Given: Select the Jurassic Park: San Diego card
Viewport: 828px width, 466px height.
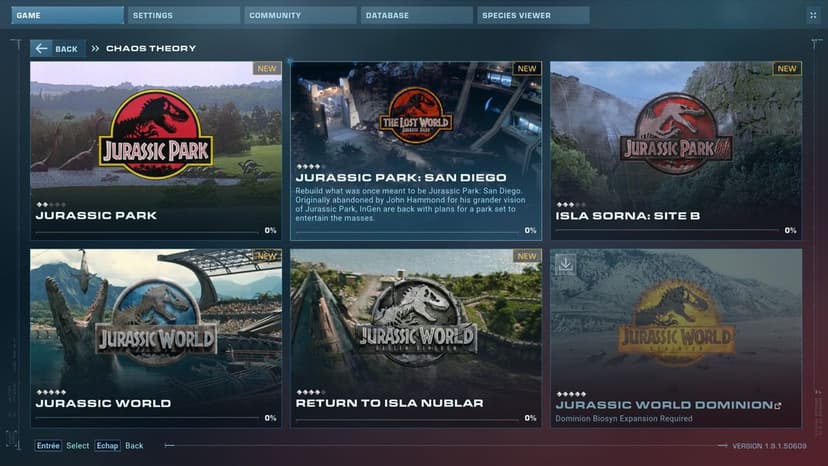Looking at the screenshot, I should tap(416, 151).
